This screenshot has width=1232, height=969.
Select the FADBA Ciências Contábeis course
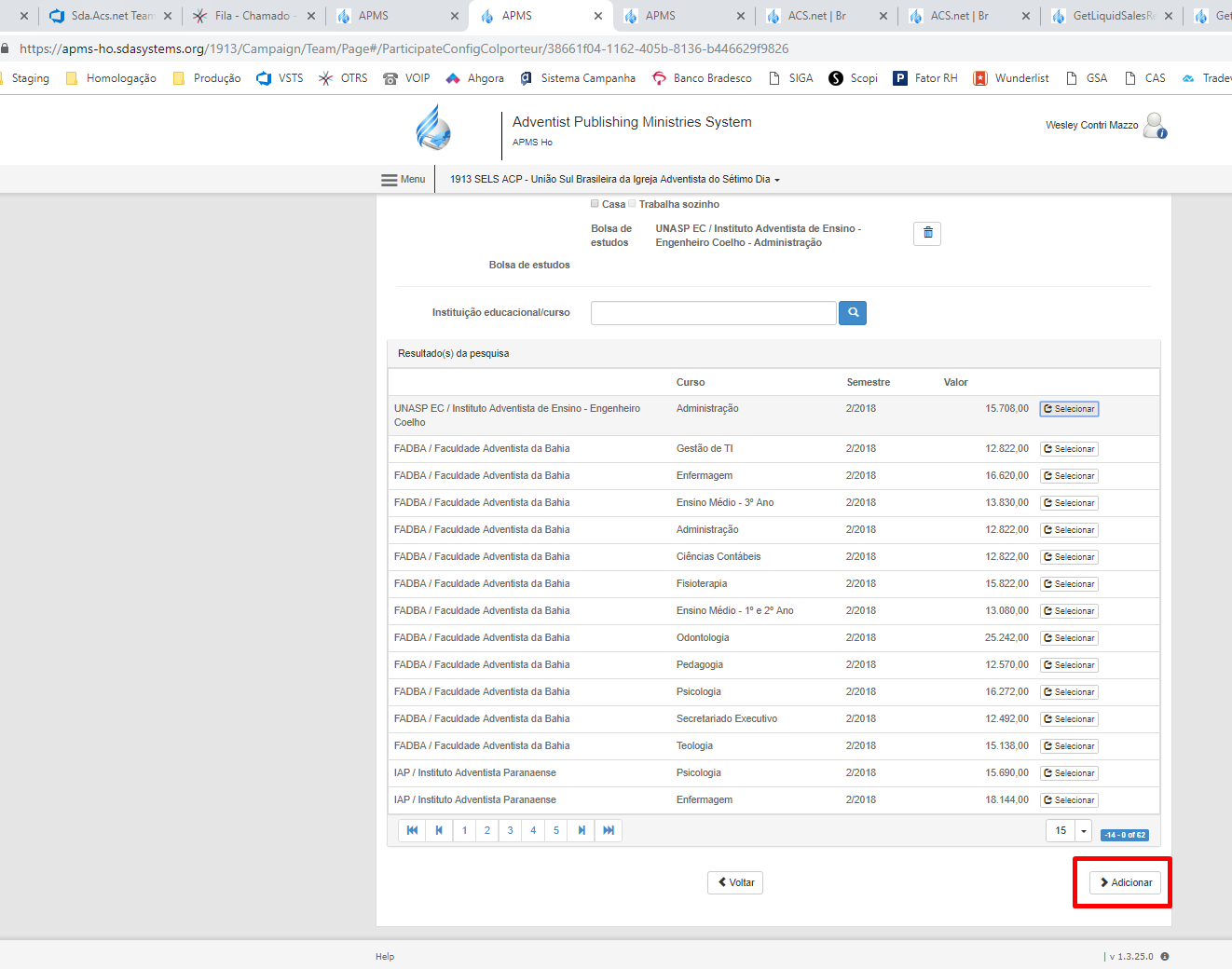click(1069, 557)
